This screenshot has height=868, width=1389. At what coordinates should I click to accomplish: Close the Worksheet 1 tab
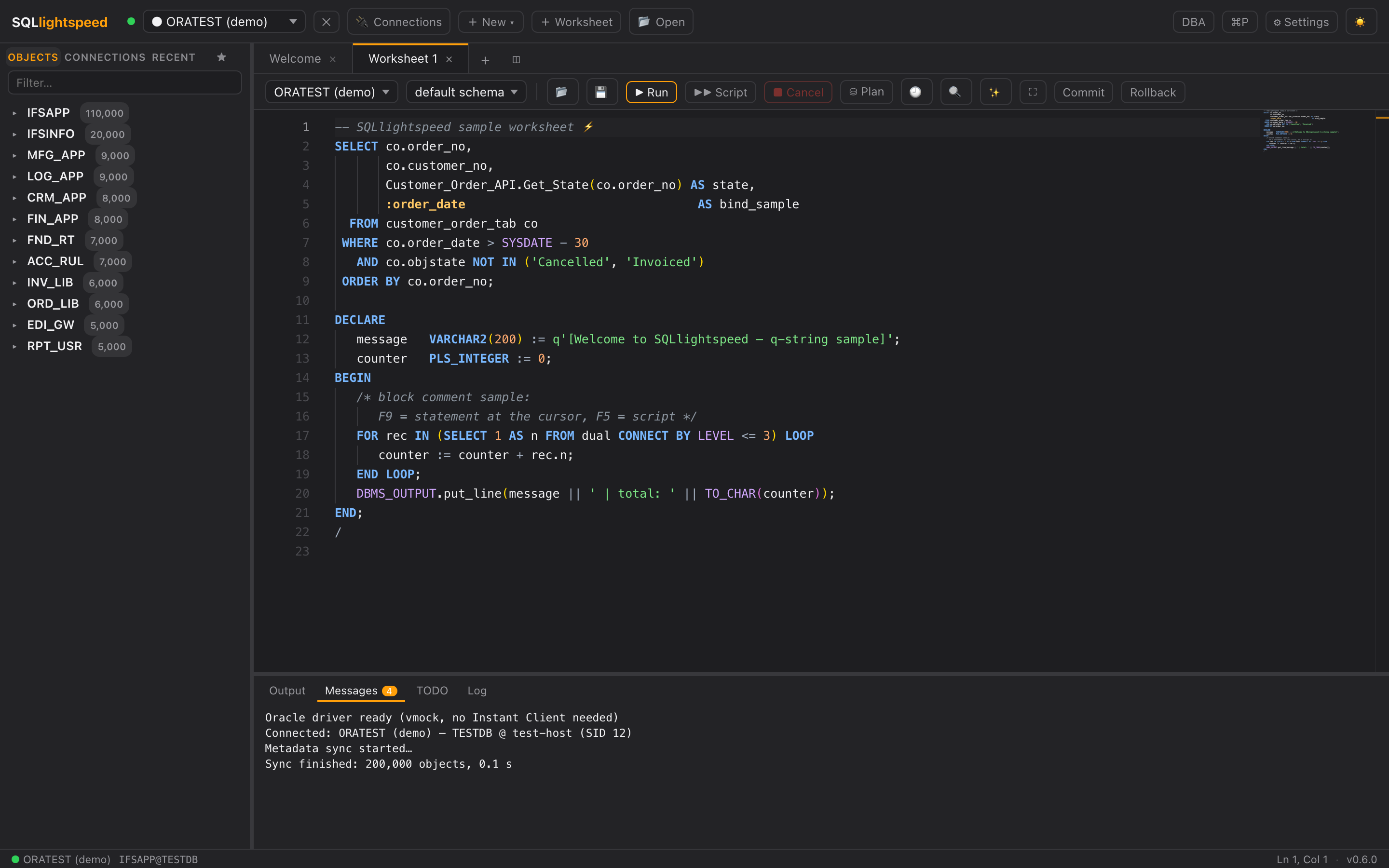coord(449,59)
